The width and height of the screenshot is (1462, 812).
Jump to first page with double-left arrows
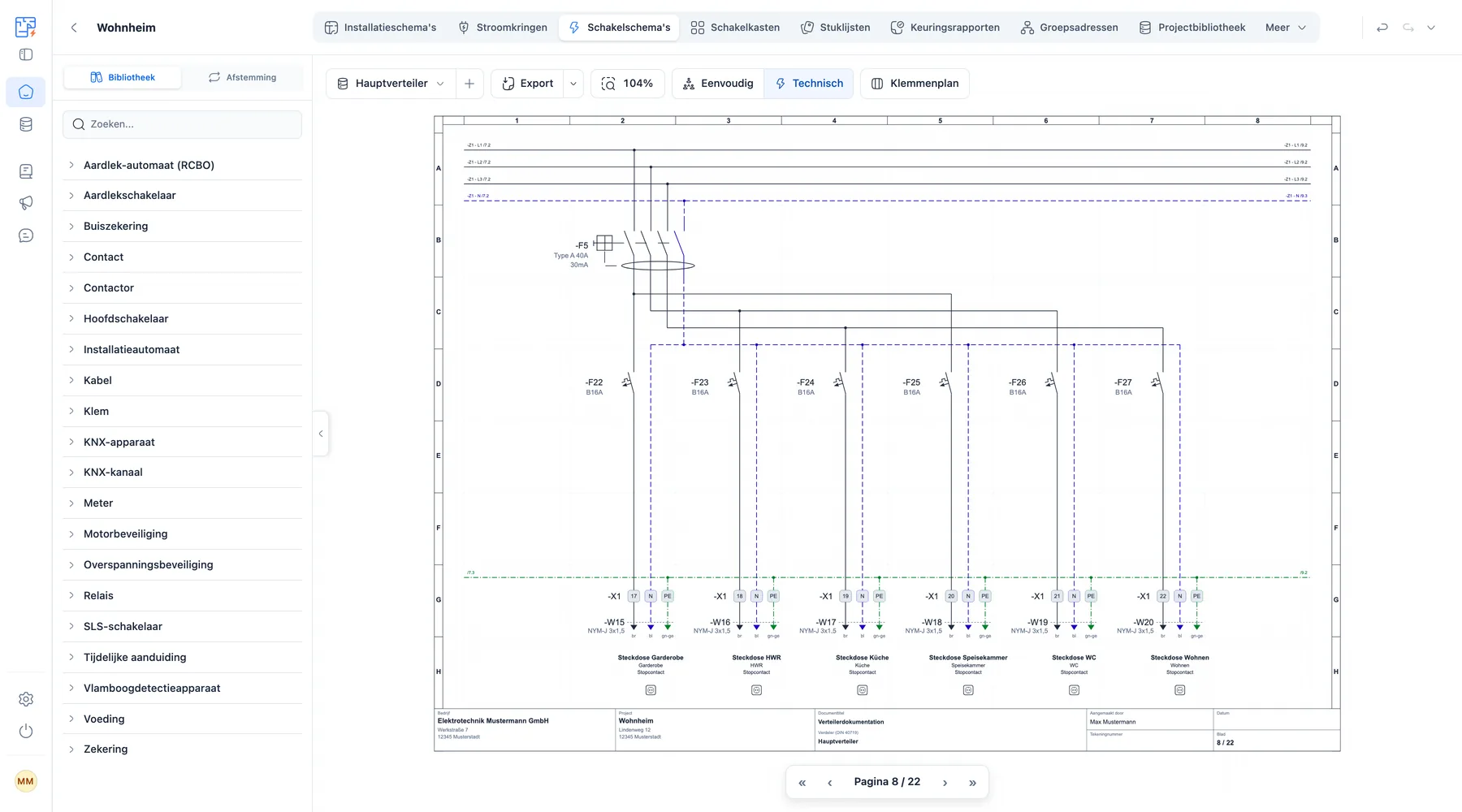[802, 783]
